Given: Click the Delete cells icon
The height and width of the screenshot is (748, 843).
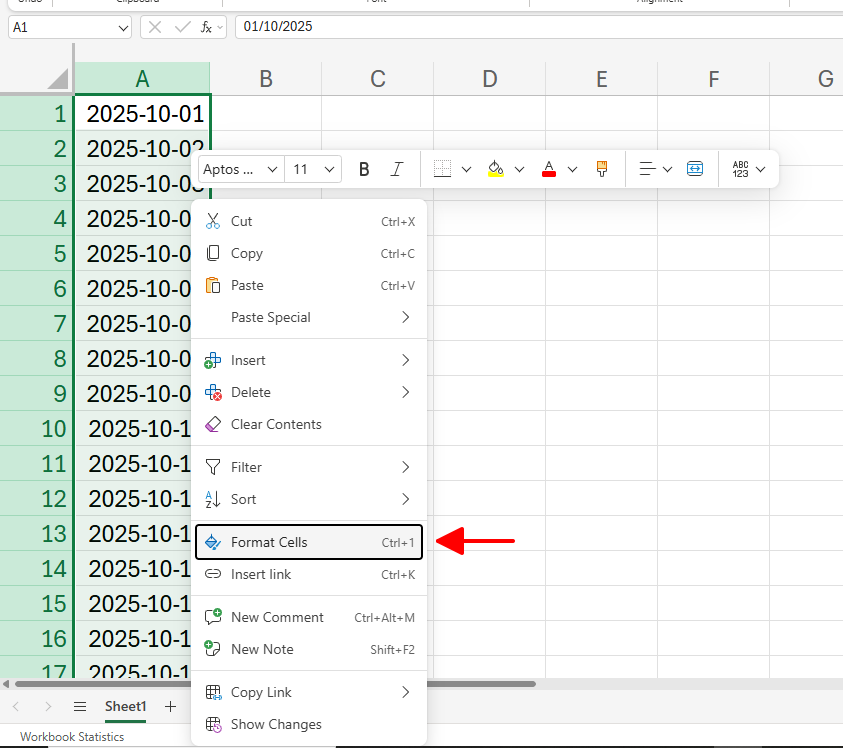Looking at the screenshot, I should [x=213, y=392].
